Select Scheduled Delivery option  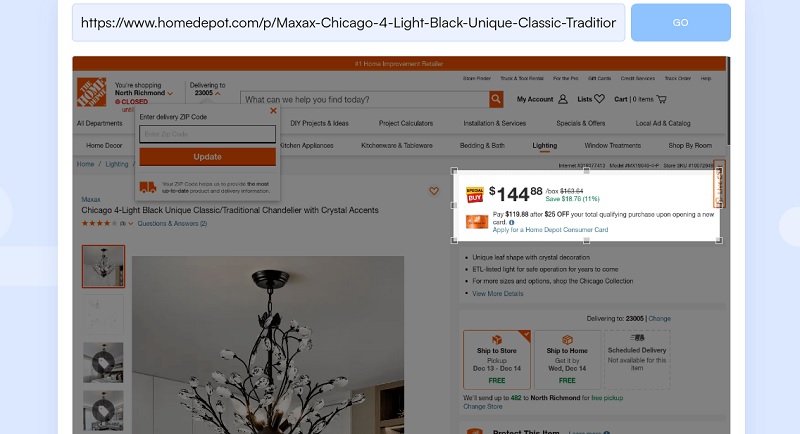(x=637, y=360)
